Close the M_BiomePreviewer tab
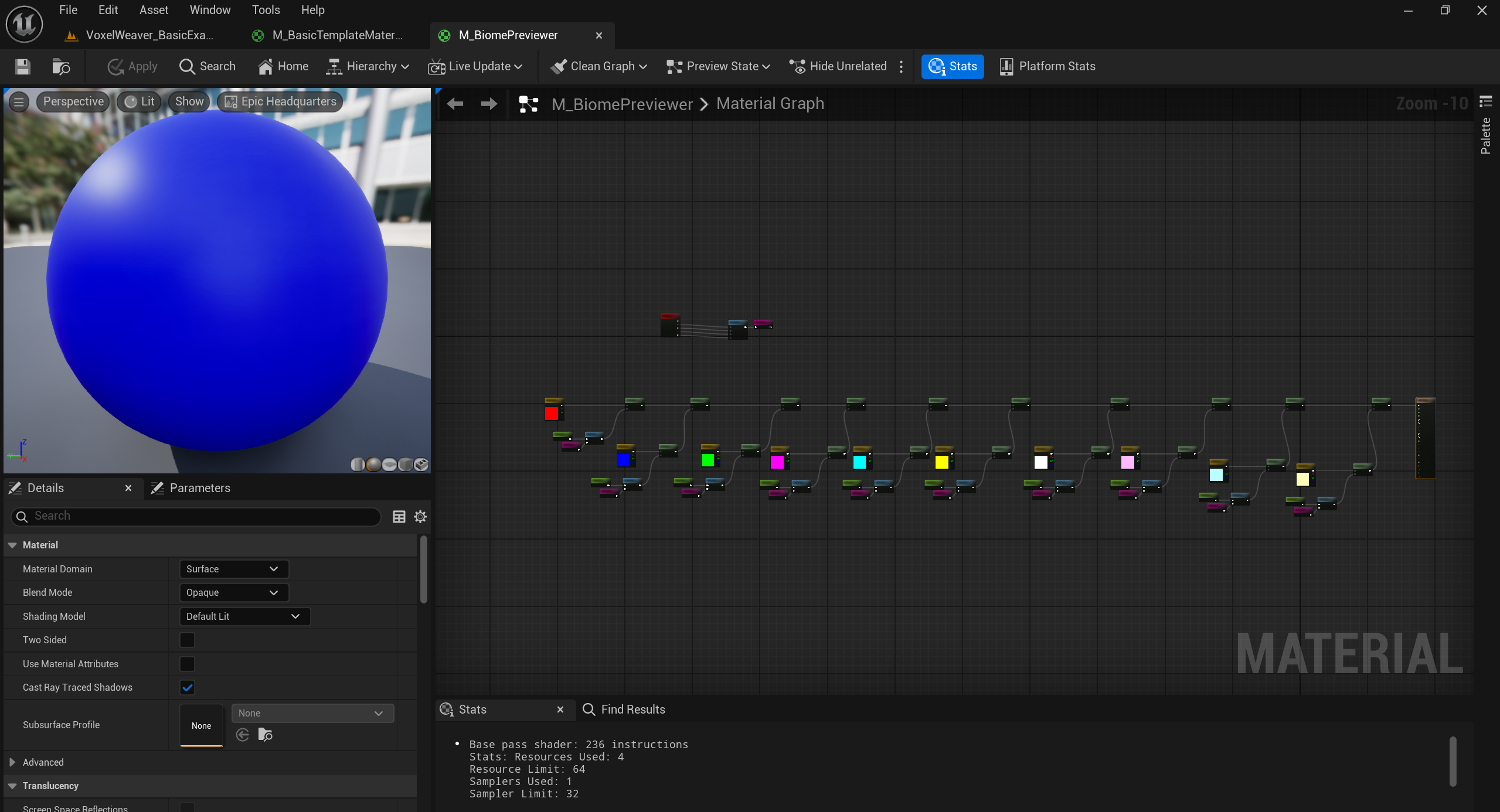Viewport: 1500px width, 812px height. click(x=599, y=35)
